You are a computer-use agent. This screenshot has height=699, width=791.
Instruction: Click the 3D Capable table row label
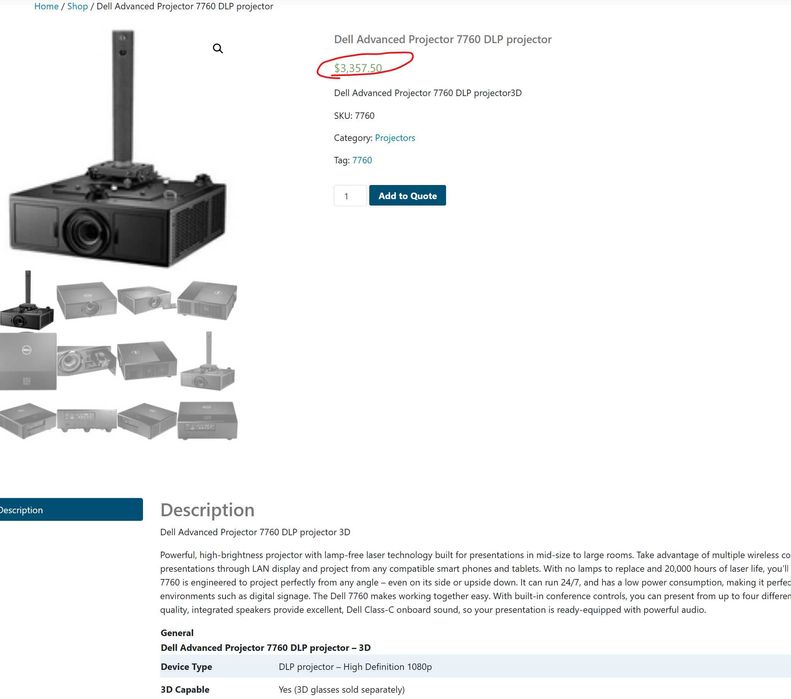(185, 689)
